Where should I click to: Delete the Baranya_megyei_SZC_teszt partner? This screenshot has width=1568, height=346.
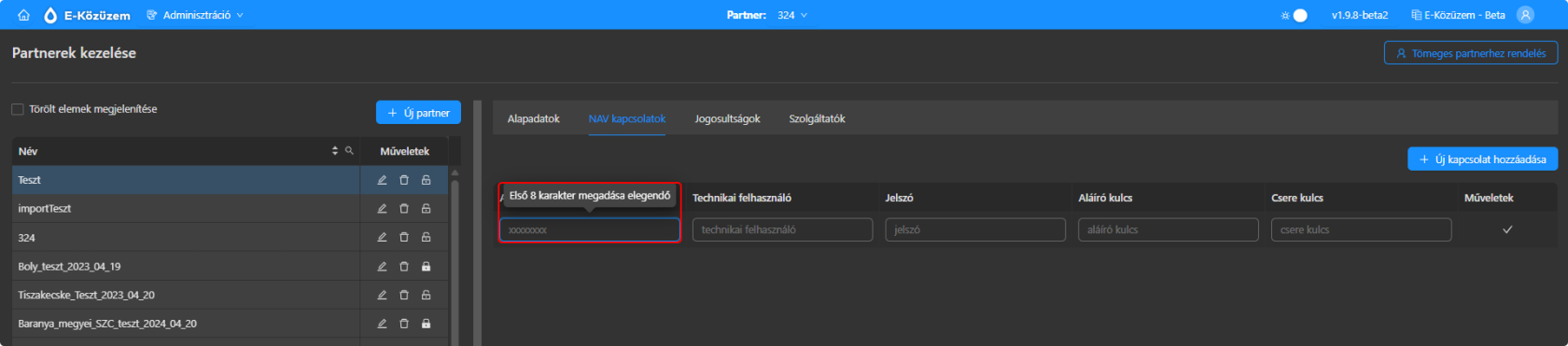coord(404,324)
